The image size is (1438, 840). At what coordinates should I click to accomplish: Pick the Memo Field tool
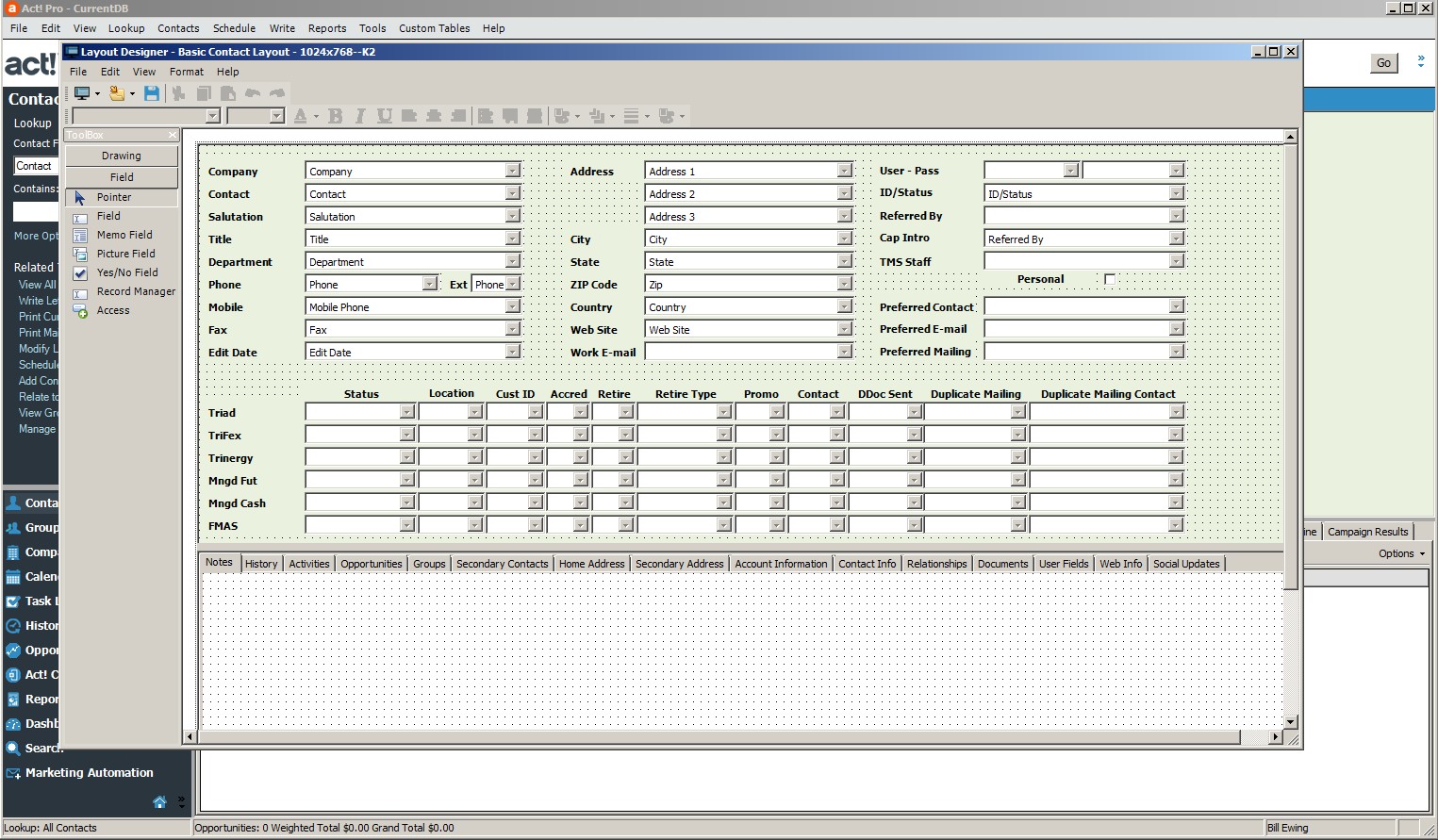pos(122,235)
